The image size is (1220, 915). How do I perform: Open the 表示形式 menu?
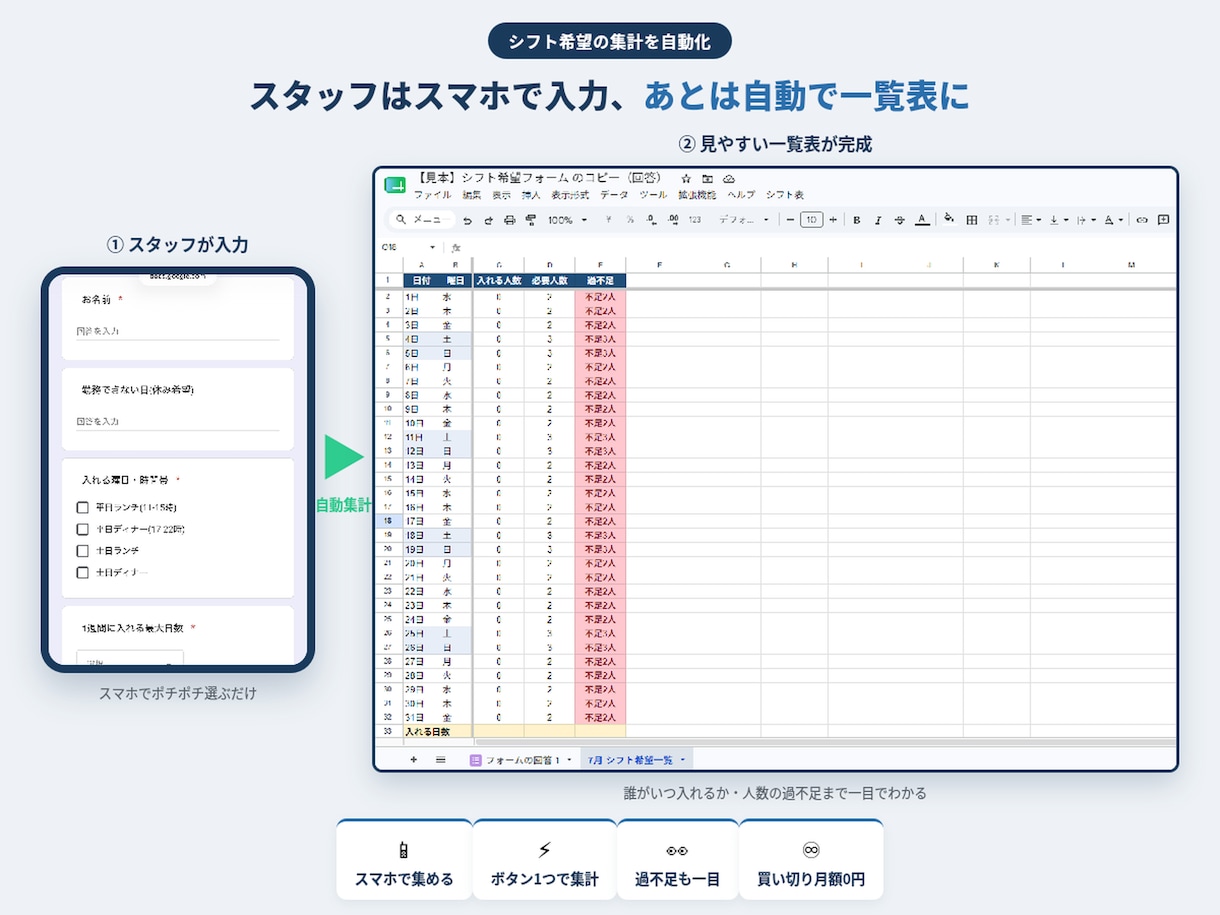[x=570, y=195]
